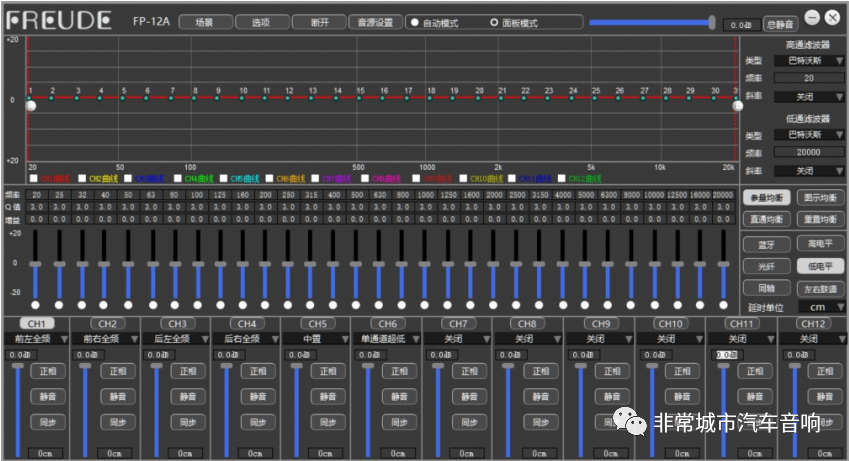Toggle the CH5曲线 curve checkbox
Screen dimensions: 849x461
[x=223, y=178]
